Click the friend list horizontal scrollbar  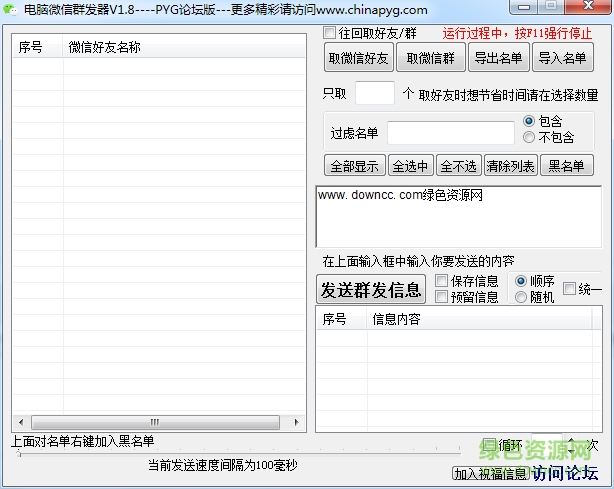[x=155, y=422]
